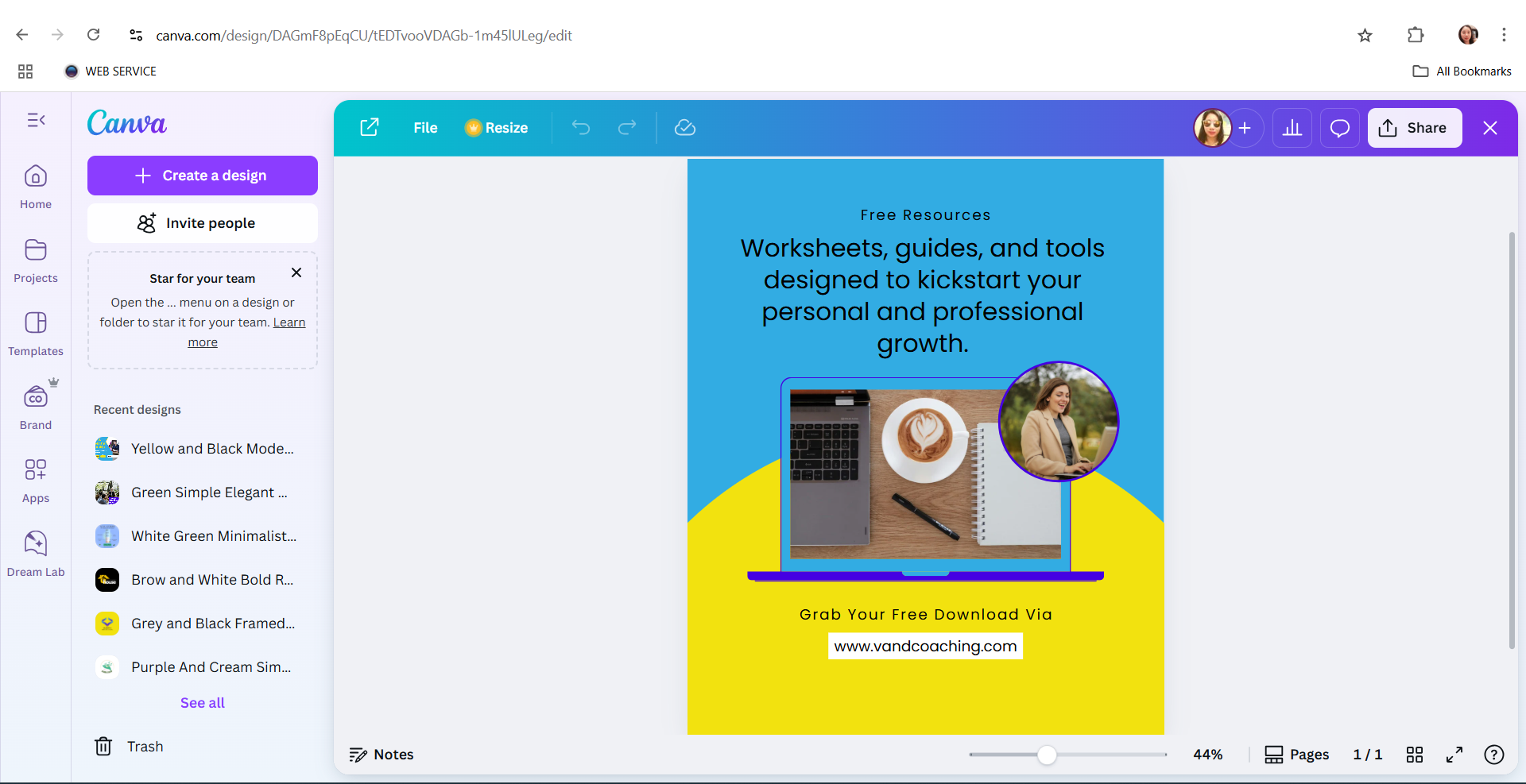Screen dimensions: 1526x784
Task: Go forward in browser history
Action: [x=57, y=35]
